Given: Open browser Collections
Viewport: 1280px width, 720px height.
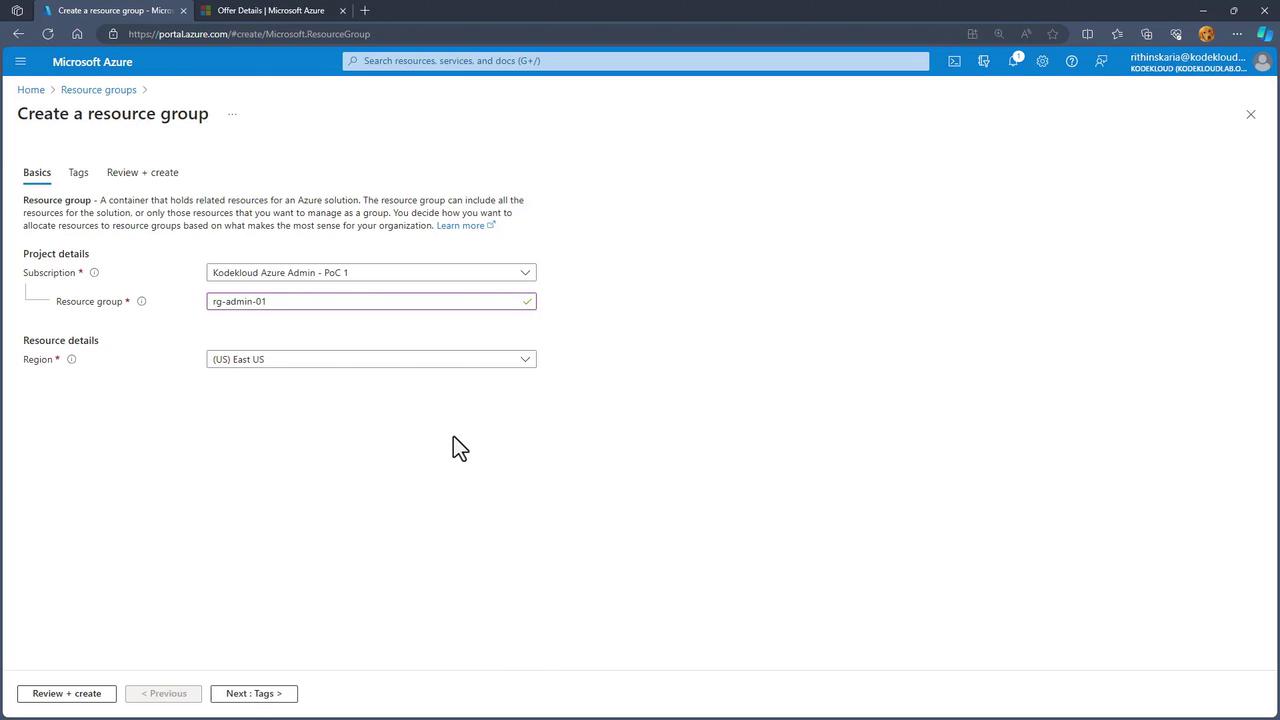Looking at the screenshot, I should pyautogui.click(x=1147, y=34).
